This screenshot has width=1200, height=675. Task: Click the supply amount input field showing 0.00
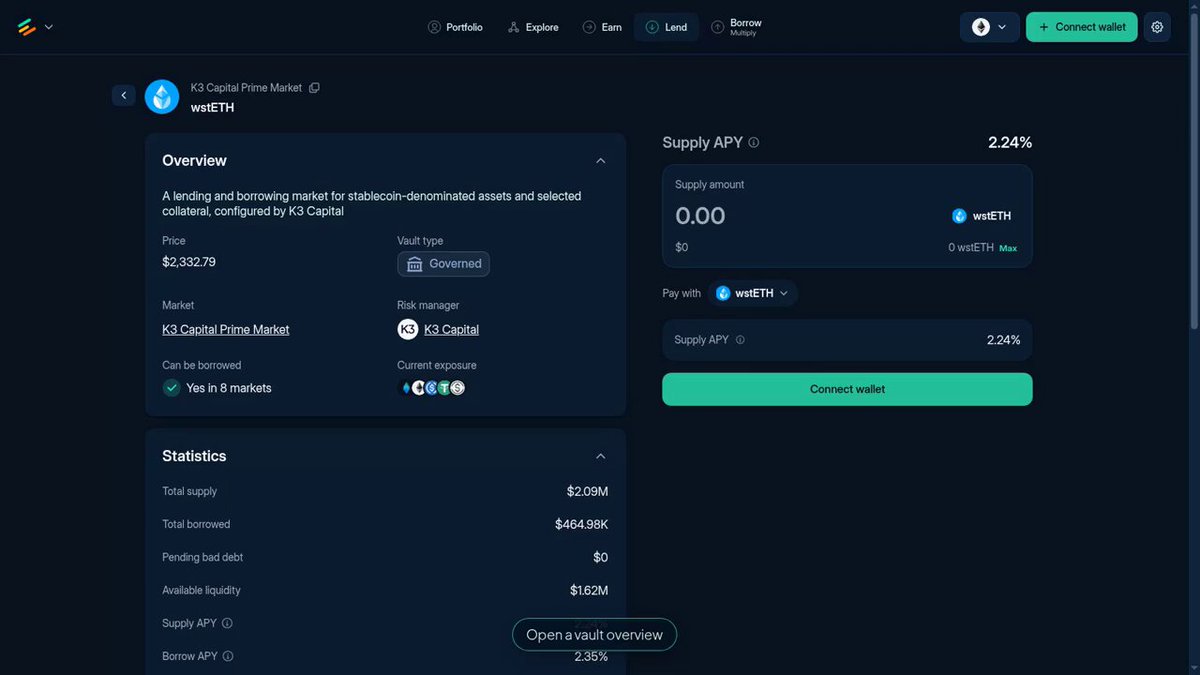[x=700, y=216]
